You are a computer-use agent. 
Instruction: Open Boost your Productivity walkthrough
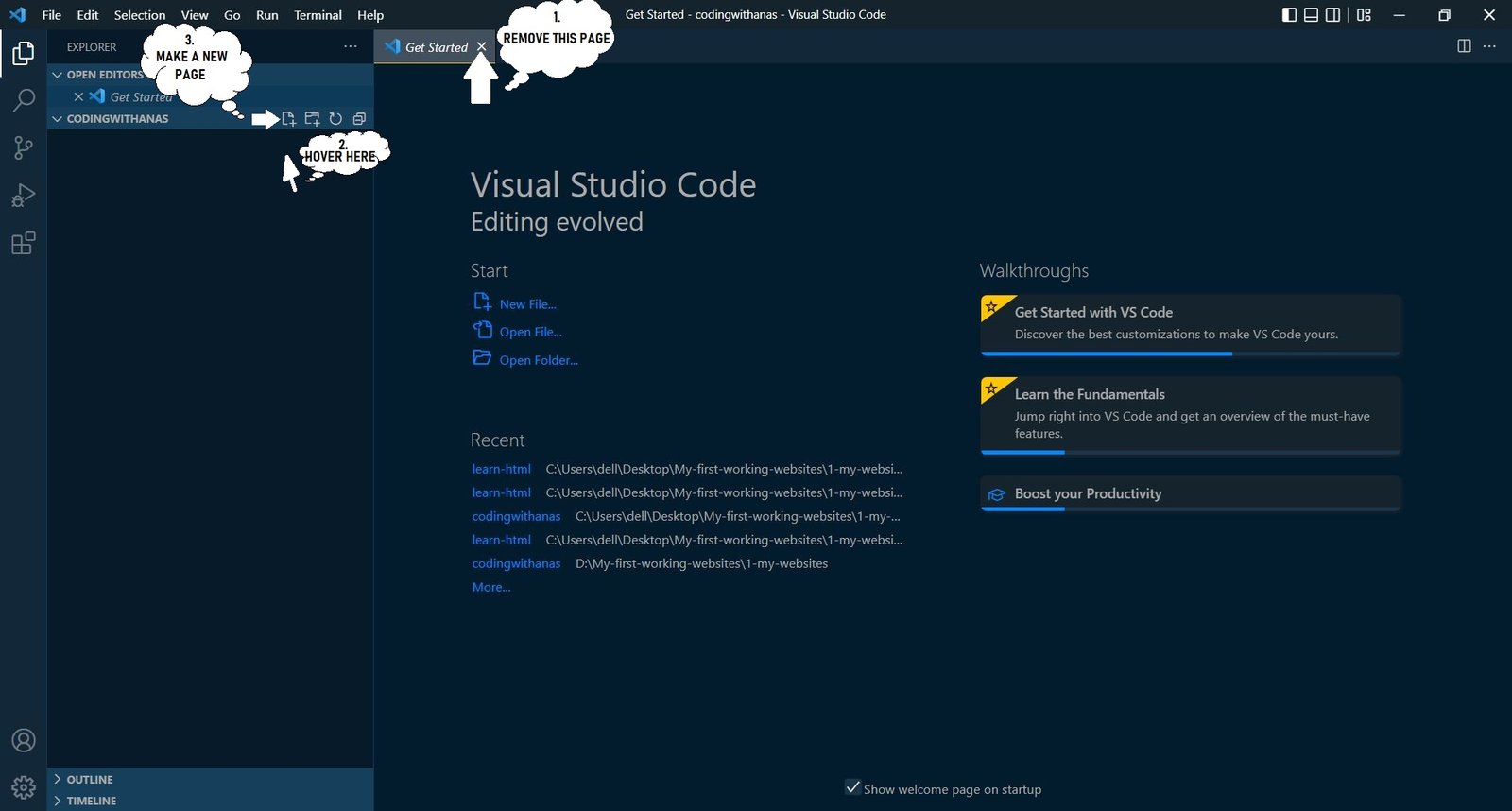pos(1191,493)
